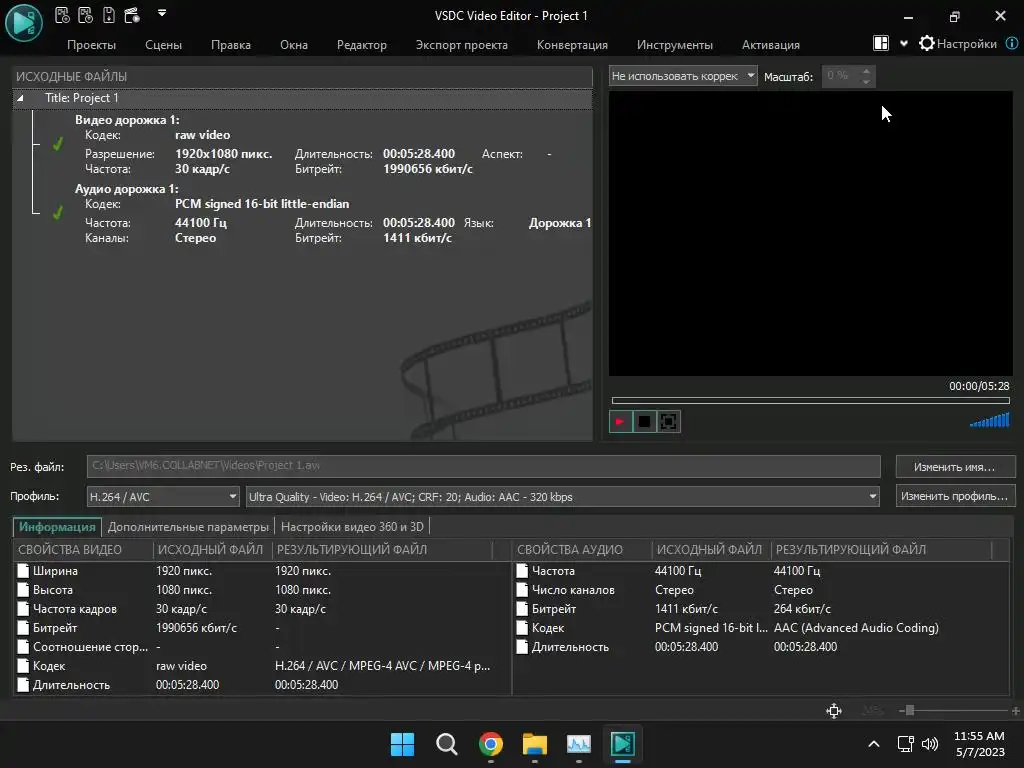Open the Активация menu
1024x768 pixels.
click(x=771, y=44)
